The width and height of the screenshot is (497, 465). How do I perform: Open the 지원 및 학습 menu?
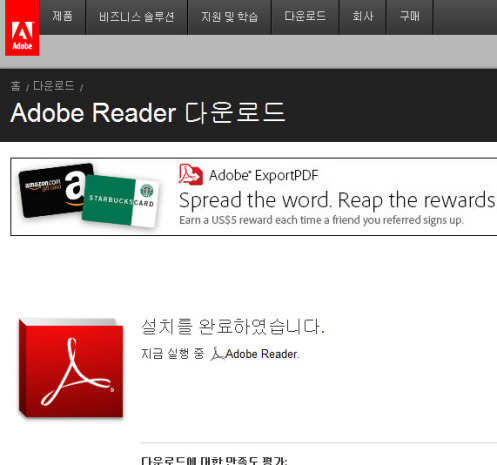(230, 17)
